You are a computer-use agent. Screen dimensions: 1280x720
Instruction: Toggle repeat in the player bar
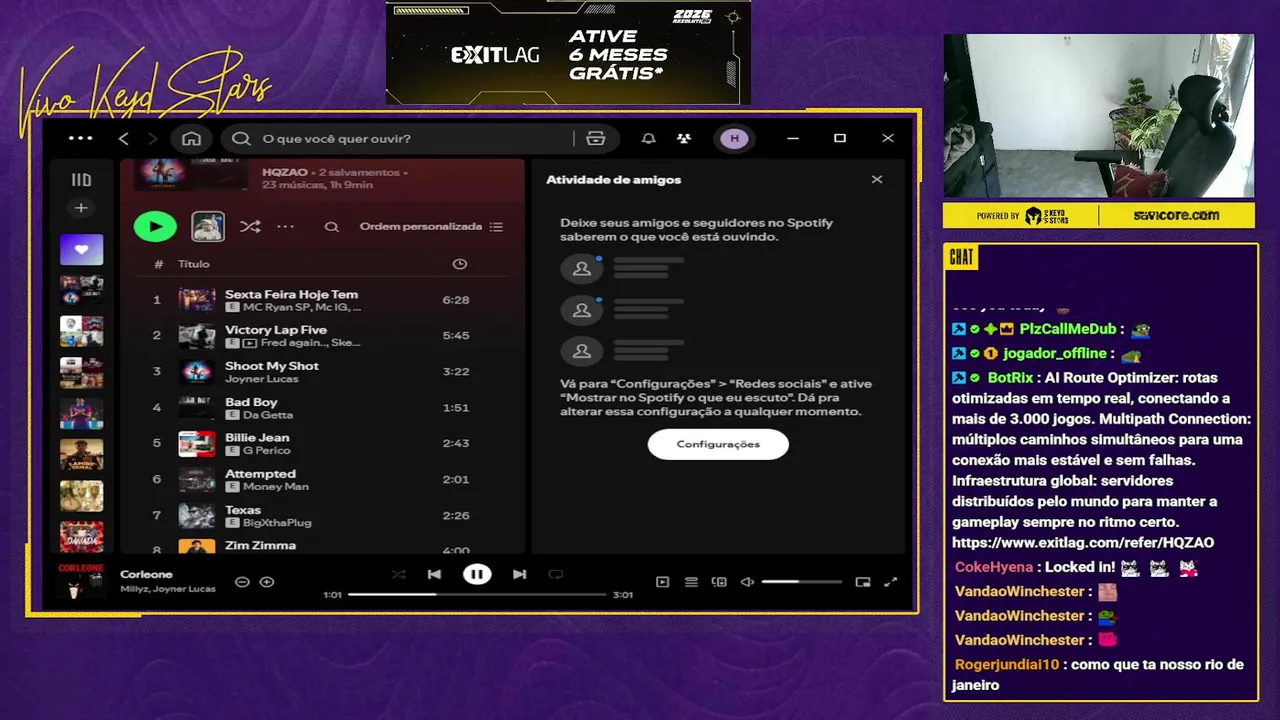556,574
